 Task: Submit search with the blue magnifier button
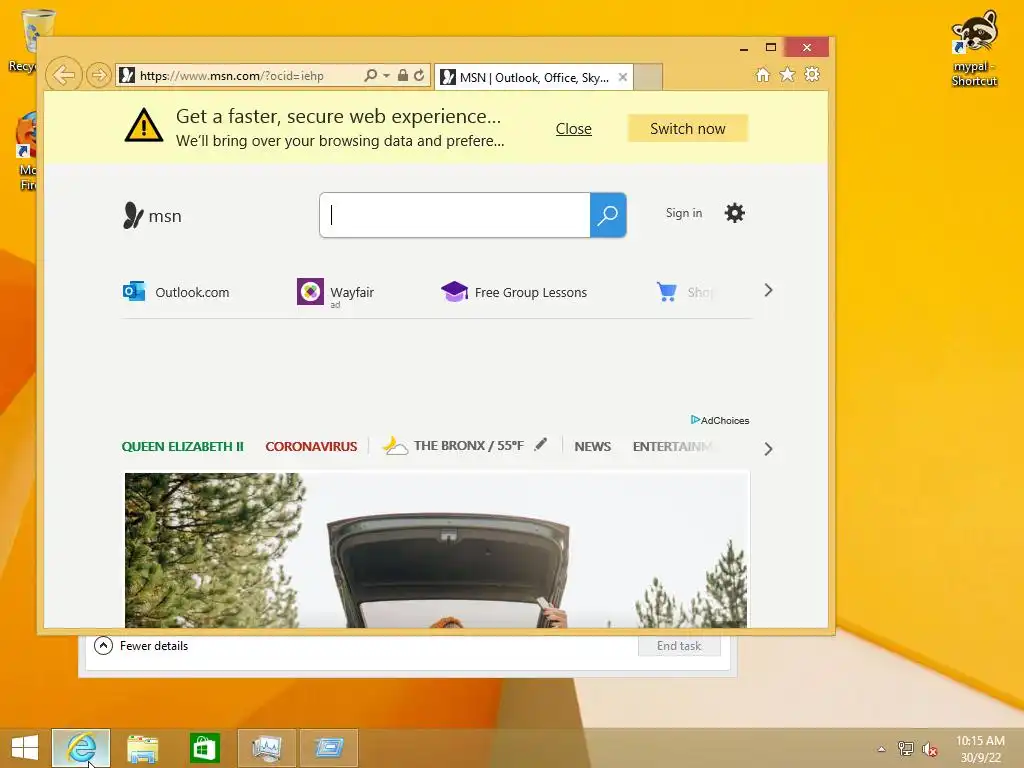[x=608, y=215]
